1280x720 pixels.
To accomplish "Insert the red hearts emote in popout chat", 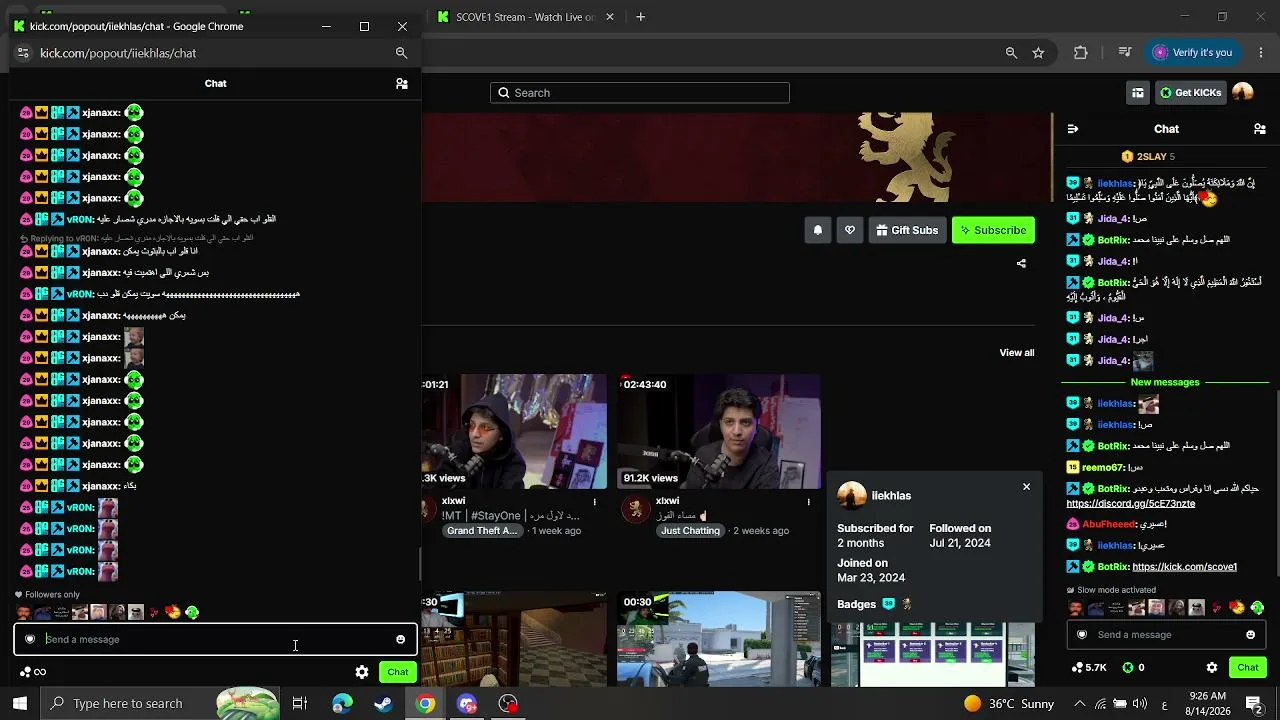I will click(x=154, y=612).
